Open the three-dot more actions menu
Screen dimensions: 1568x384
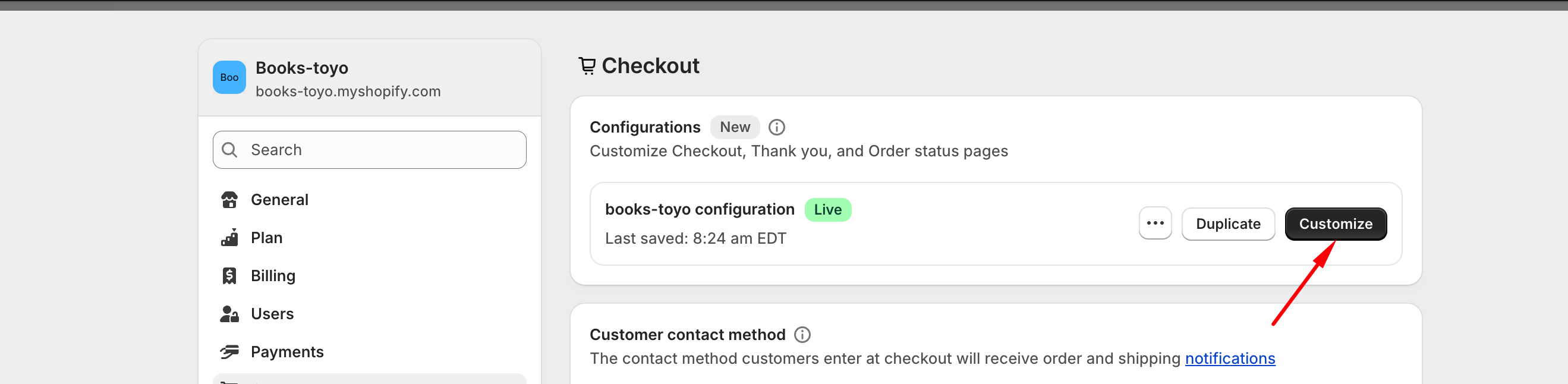point(1155,224)
